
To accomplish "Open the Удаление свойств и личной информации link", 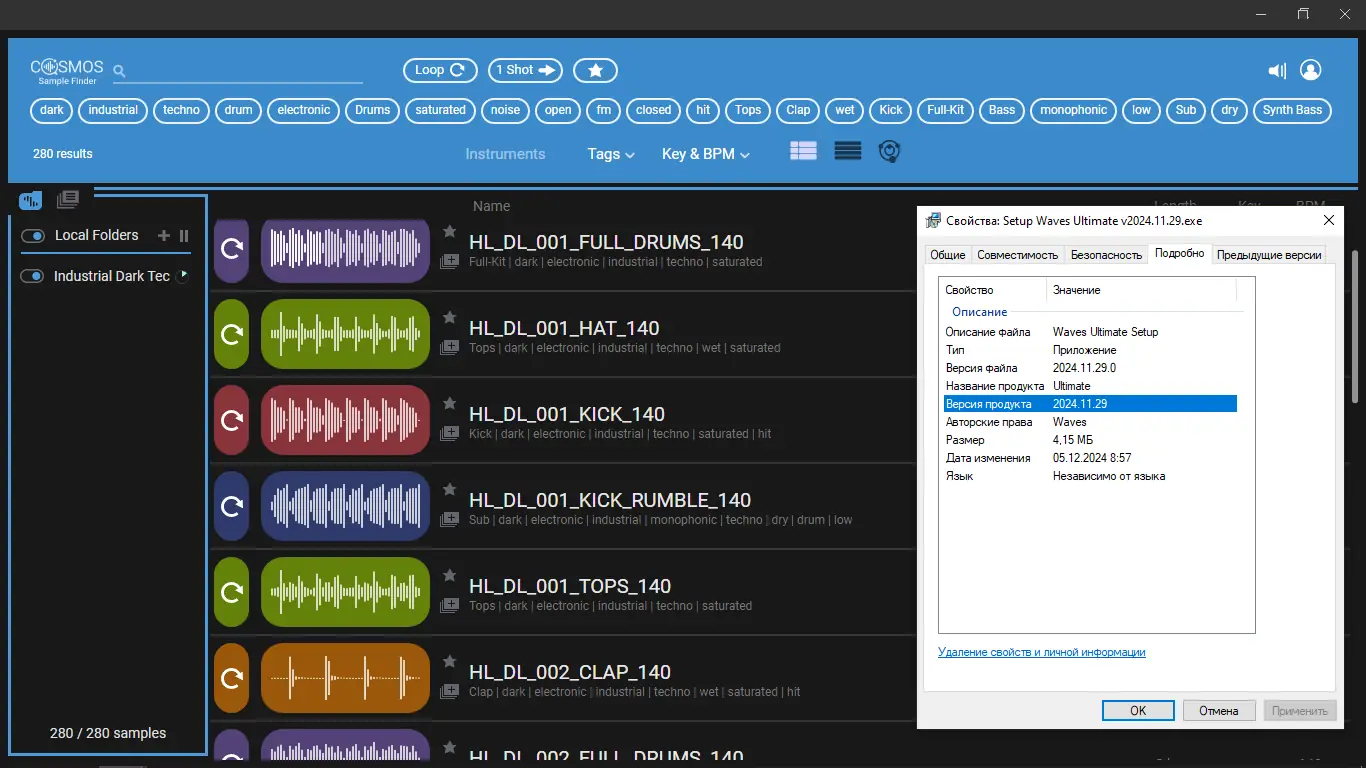I will click(x=1042, y=652).
